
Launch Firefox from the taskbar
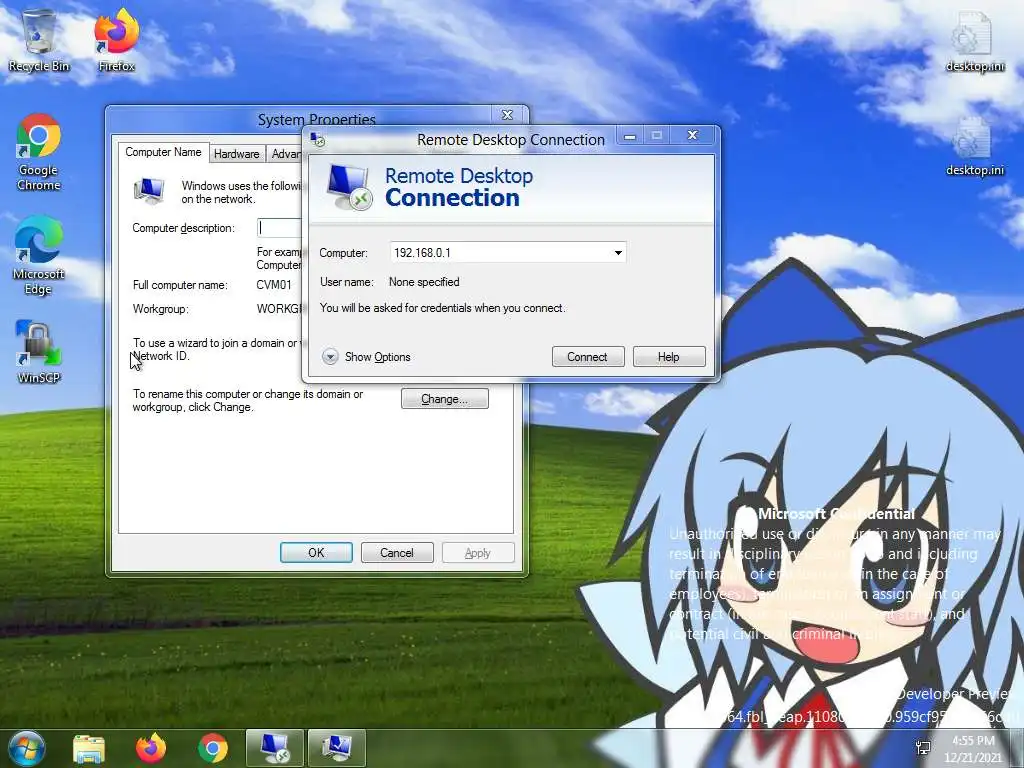[x=151, y=748]
